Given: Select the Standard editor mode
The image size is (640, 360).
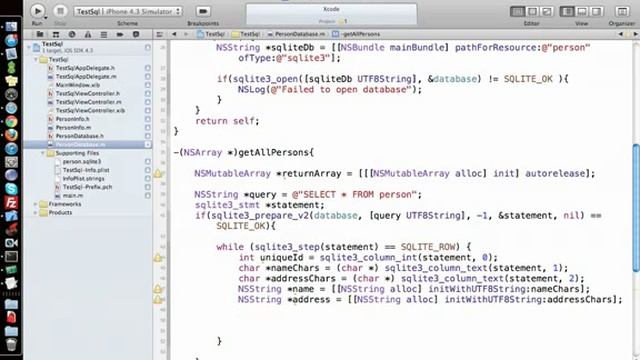Looking at the screenshot, I should tap(518, 11).
